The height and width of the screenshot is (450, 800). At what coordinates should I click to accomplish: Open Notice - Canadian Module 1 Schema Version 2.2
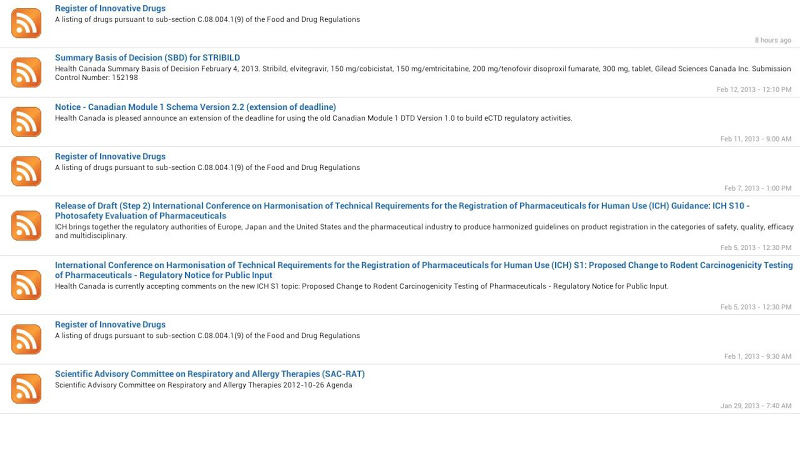195,107
